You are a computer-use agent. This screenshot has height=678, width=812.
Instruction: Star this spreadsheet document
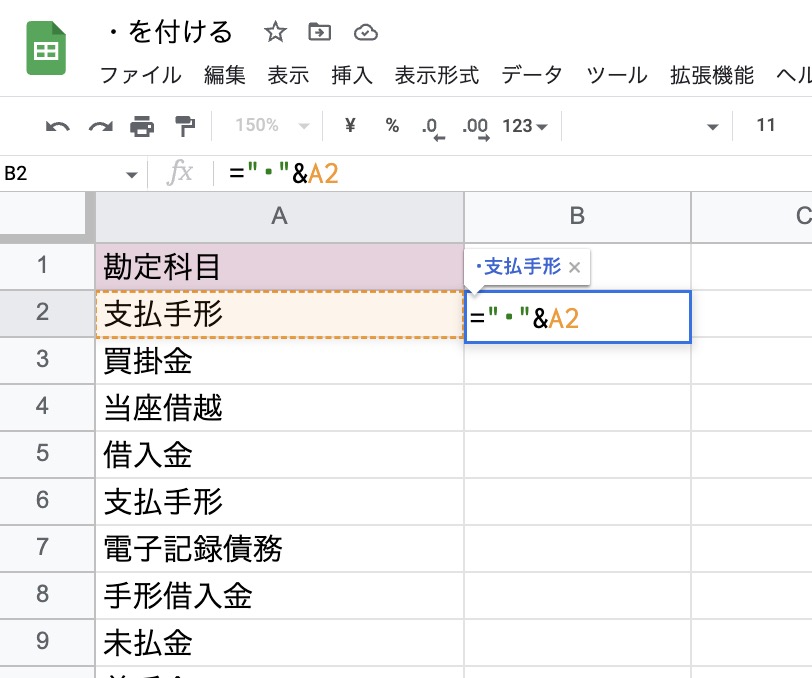(x=275, y=33)
